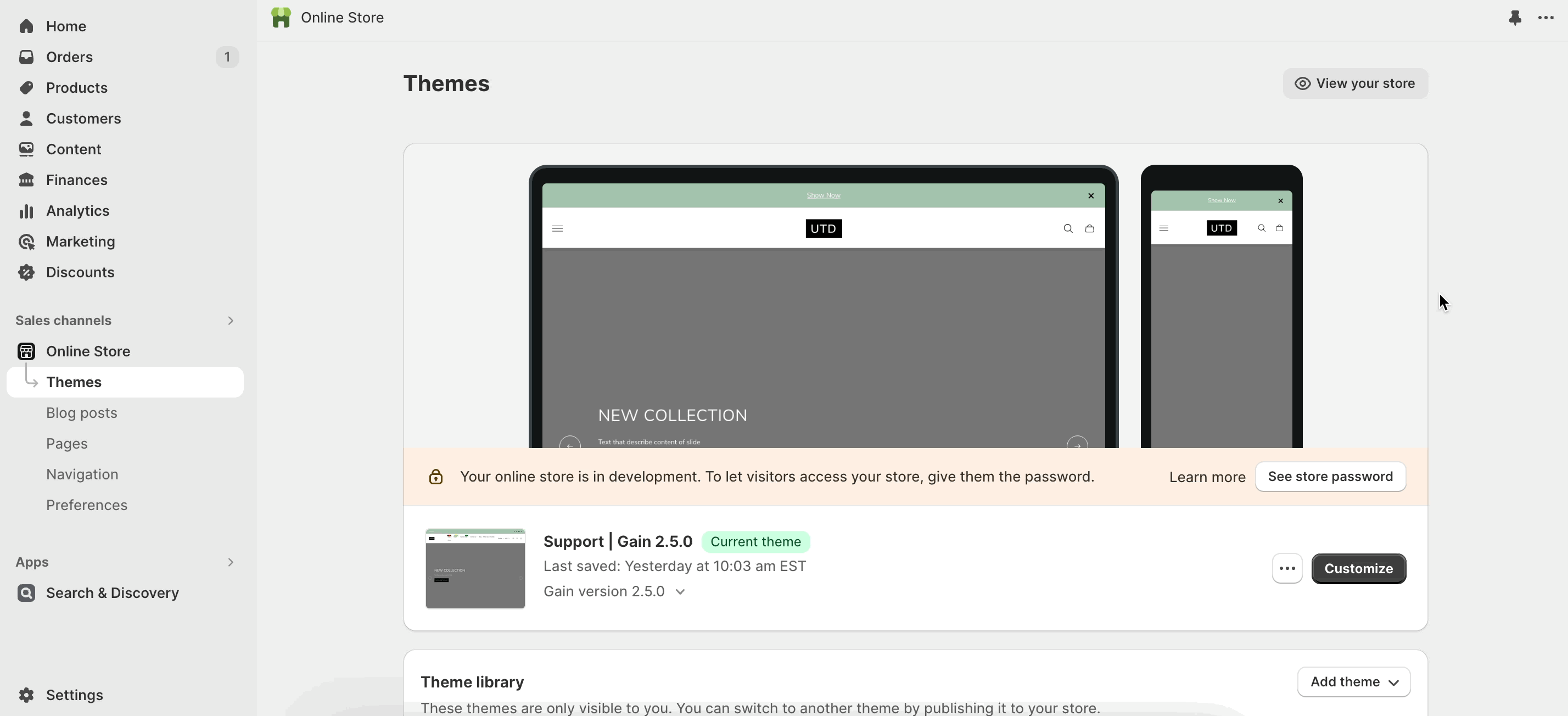
Task: Follow the Learn more link
Action: click(1207, 477)
